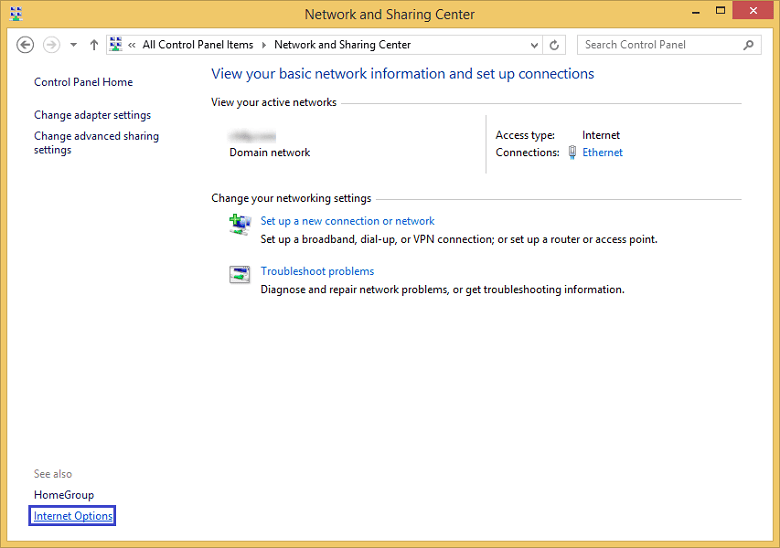780x548 pixels.
Task: Click the window icon in title bar
Action: tap(16, 13)
